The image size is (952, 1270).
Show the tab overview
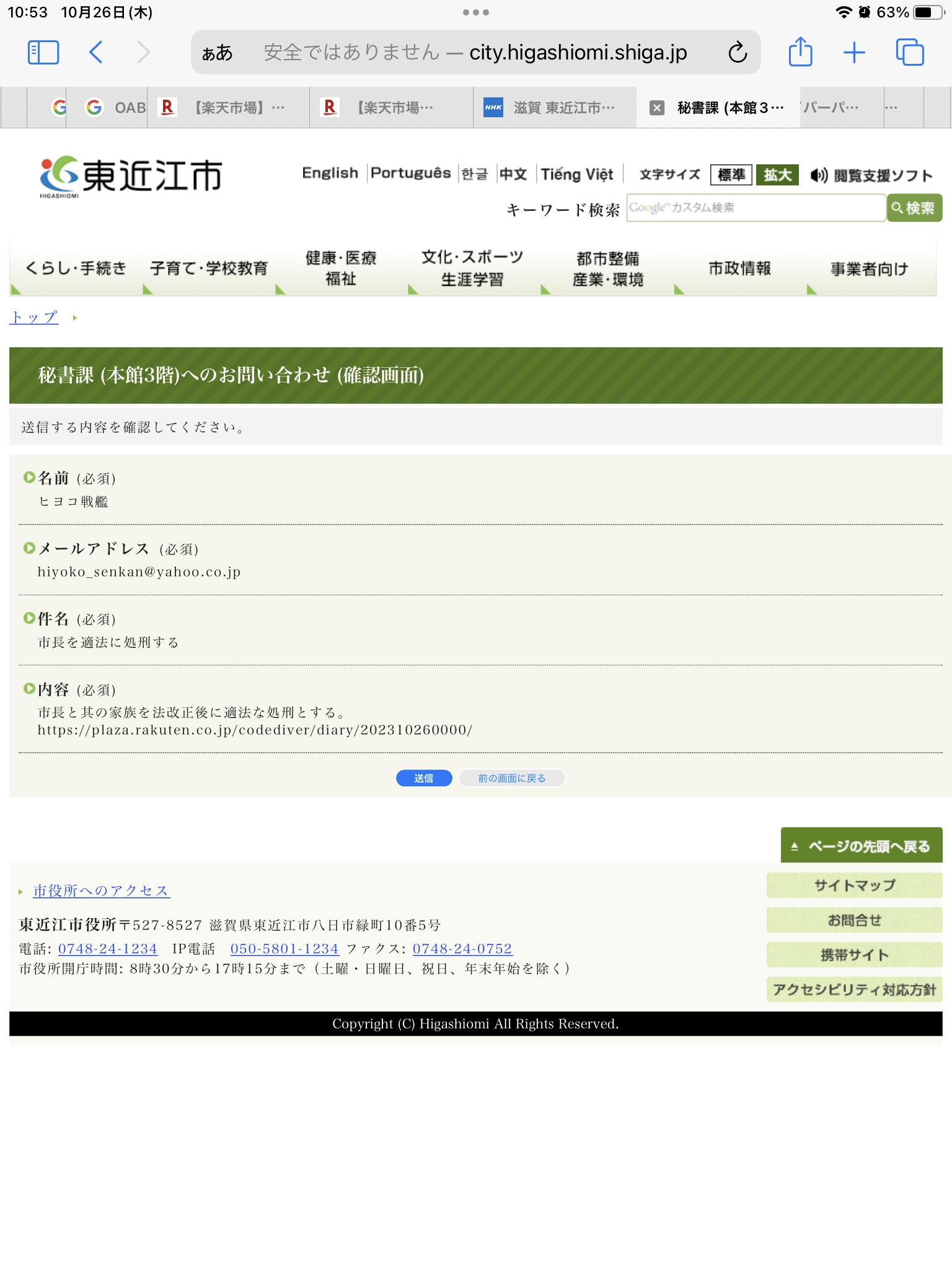(909, 53)
